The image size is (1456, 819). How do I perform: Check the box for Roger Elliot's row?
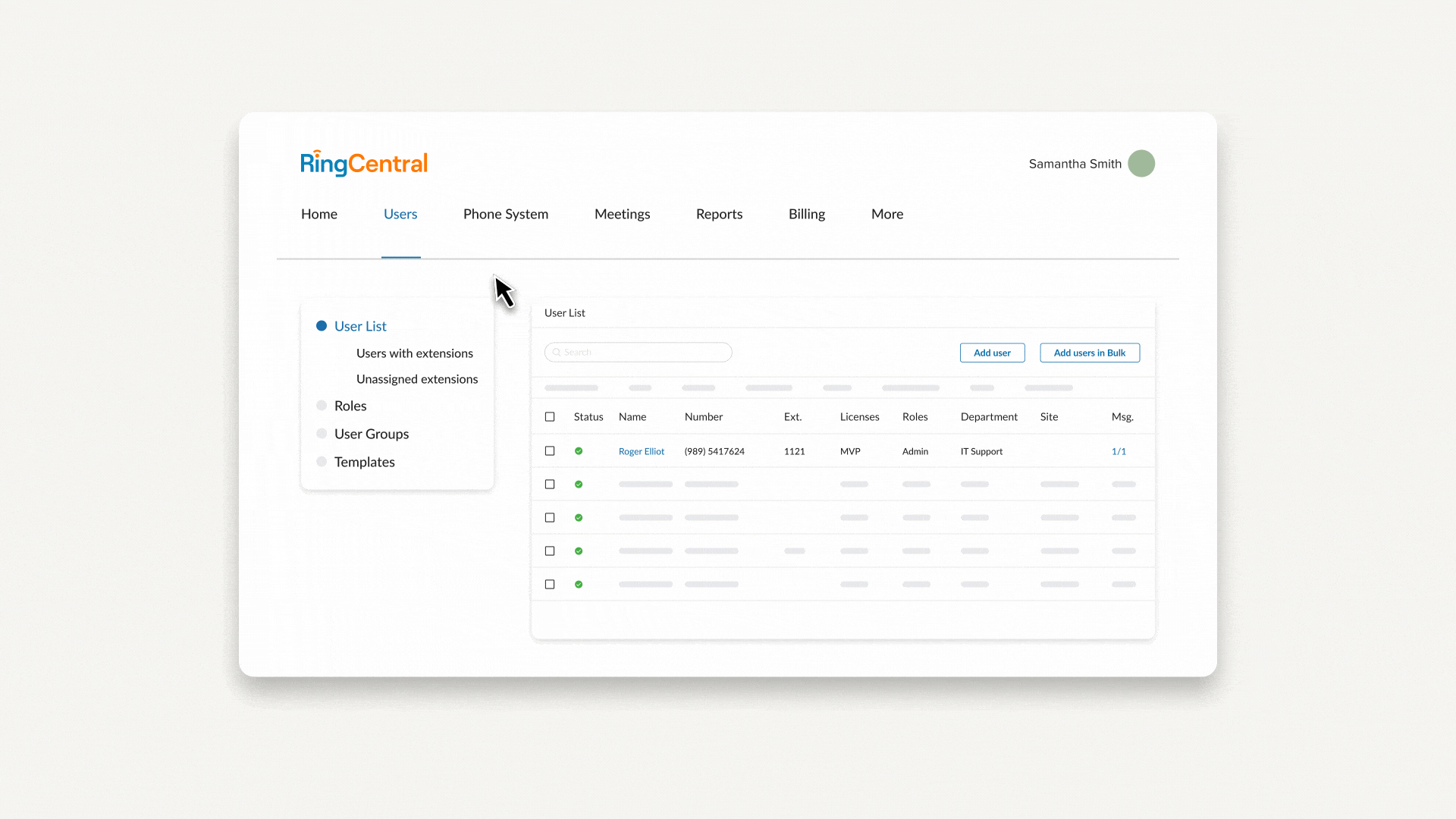(x=550, y=451)
